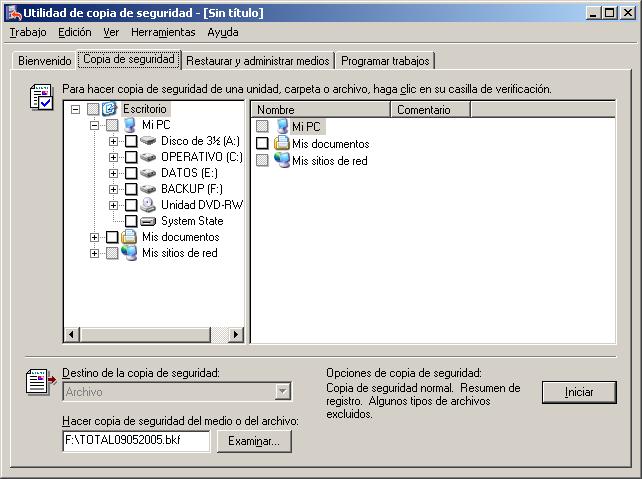Open the Herramientas menu
642x479 pixels.
[163, 32]
